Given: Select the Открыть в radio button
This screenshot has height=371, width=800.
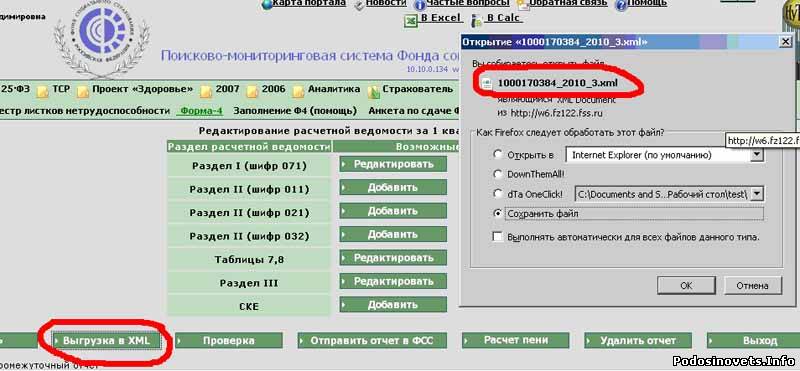Looking at the screenshot, I should pyautogui.click(x=497, y=154).
